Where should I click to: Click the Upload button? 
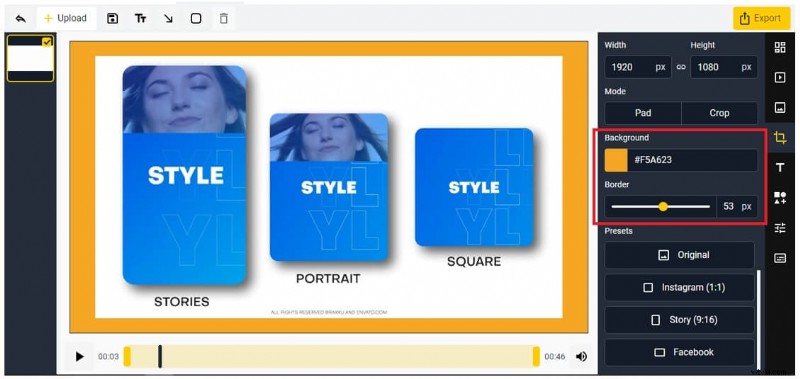coord(65,18)
